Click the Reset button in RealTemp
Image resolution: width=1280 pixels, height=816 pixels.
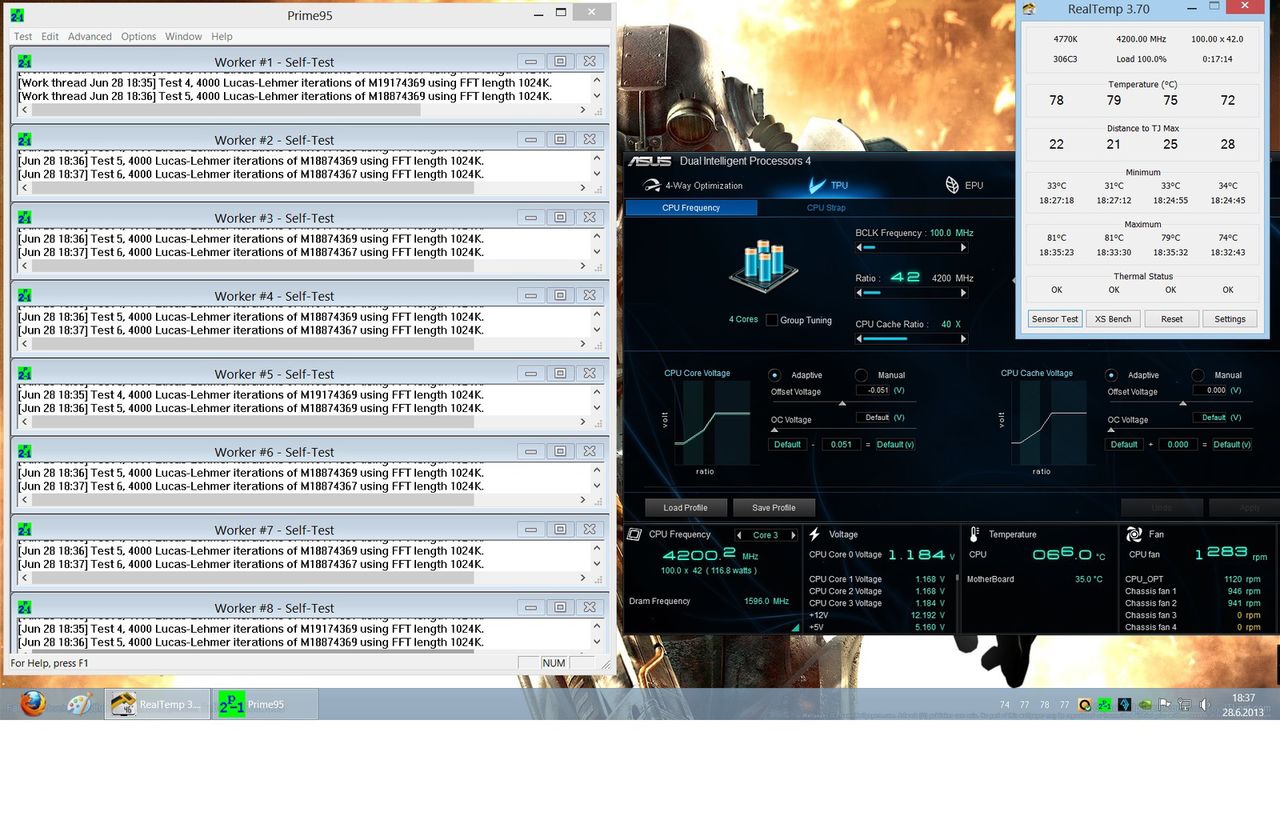point(1172,319)
